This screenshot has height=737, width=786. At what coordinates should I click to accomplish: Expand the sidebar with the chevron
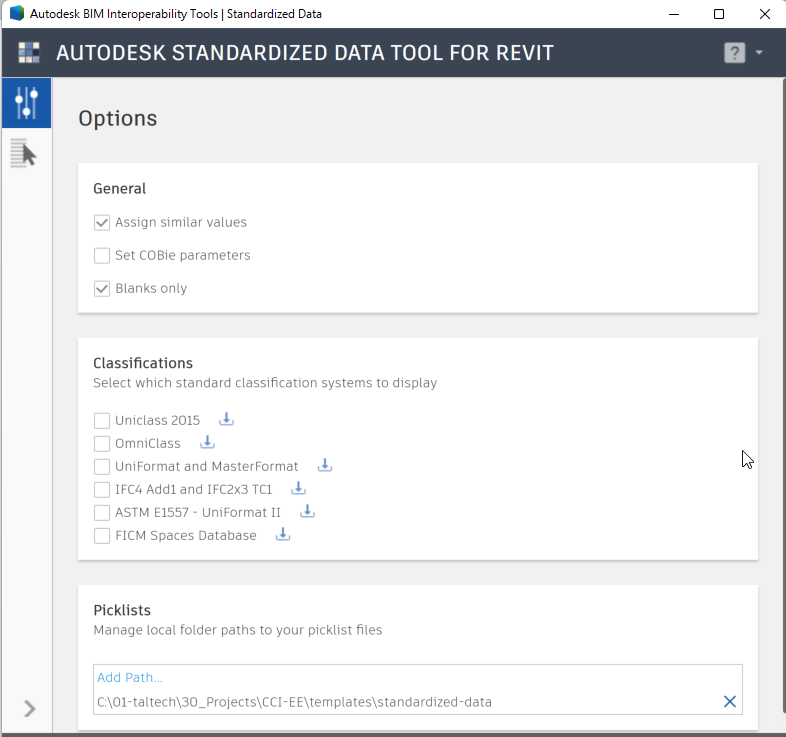(30, 708)
